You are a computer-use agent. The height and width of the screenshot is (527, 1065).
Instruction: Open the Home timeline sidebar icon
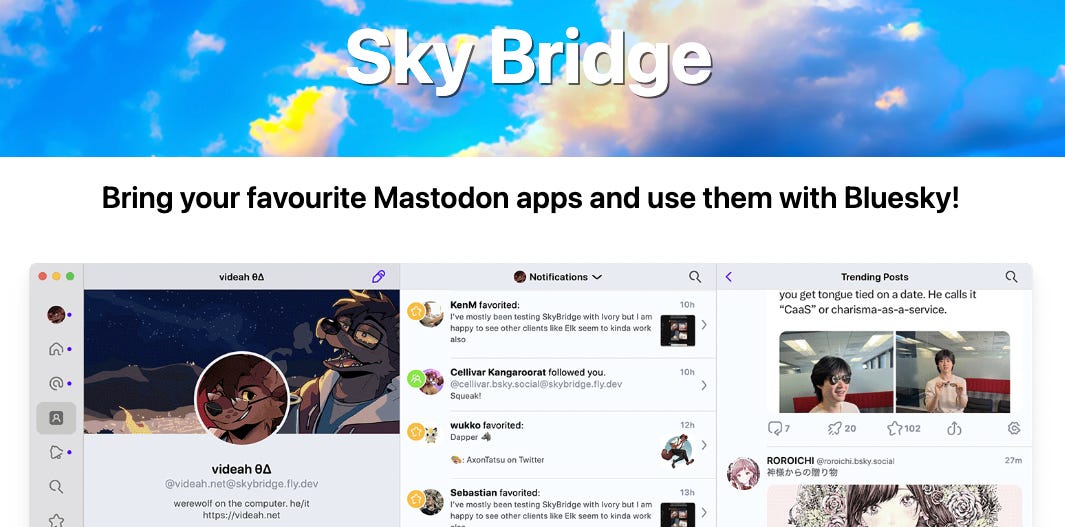point(56,349)
